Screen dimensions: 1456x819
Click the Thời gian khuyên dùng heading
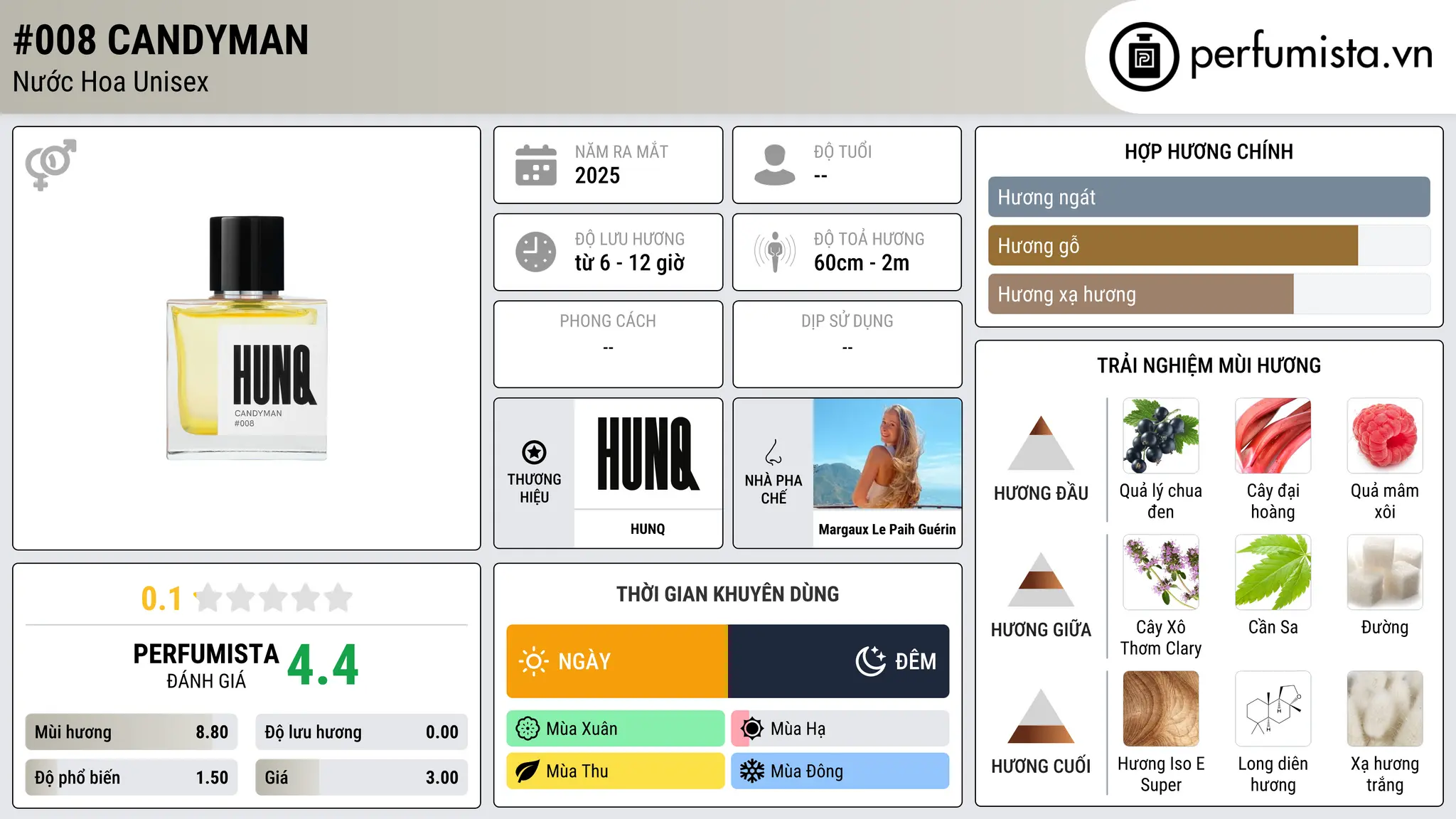(x=728, y=594)
